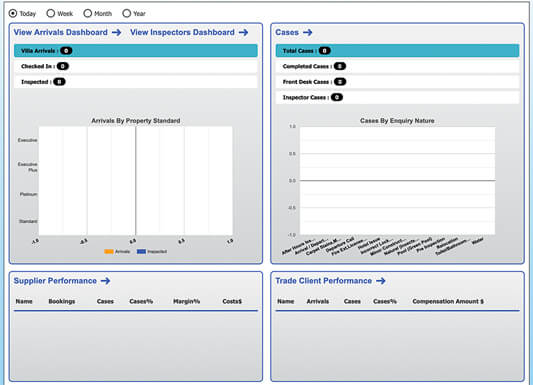Sort trade client table by Cases% column
This screenshot has width=533, height=385.
(x=385, y=301)
